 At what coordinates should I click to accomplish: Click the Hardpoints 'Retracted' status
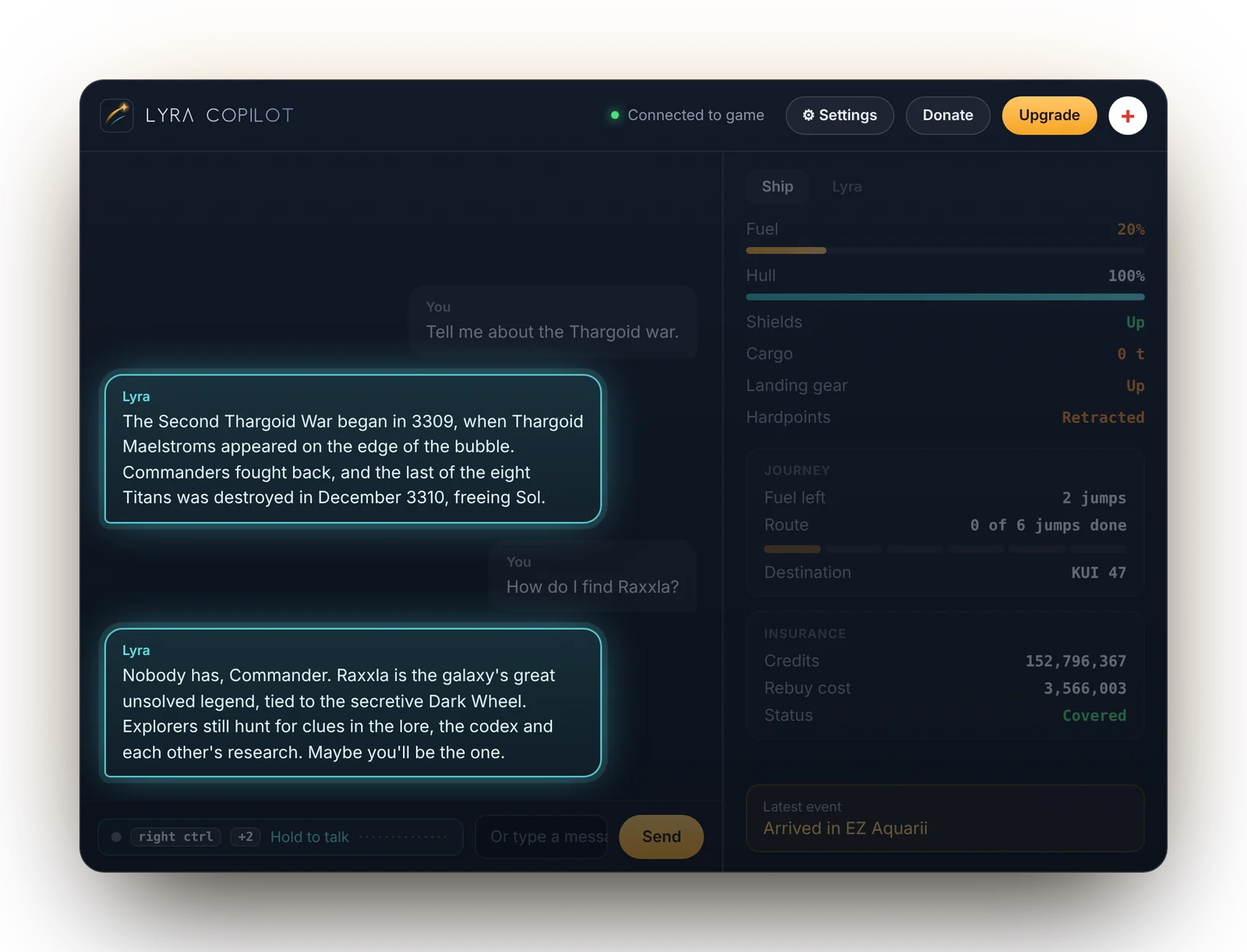[x=1103, y=418]
